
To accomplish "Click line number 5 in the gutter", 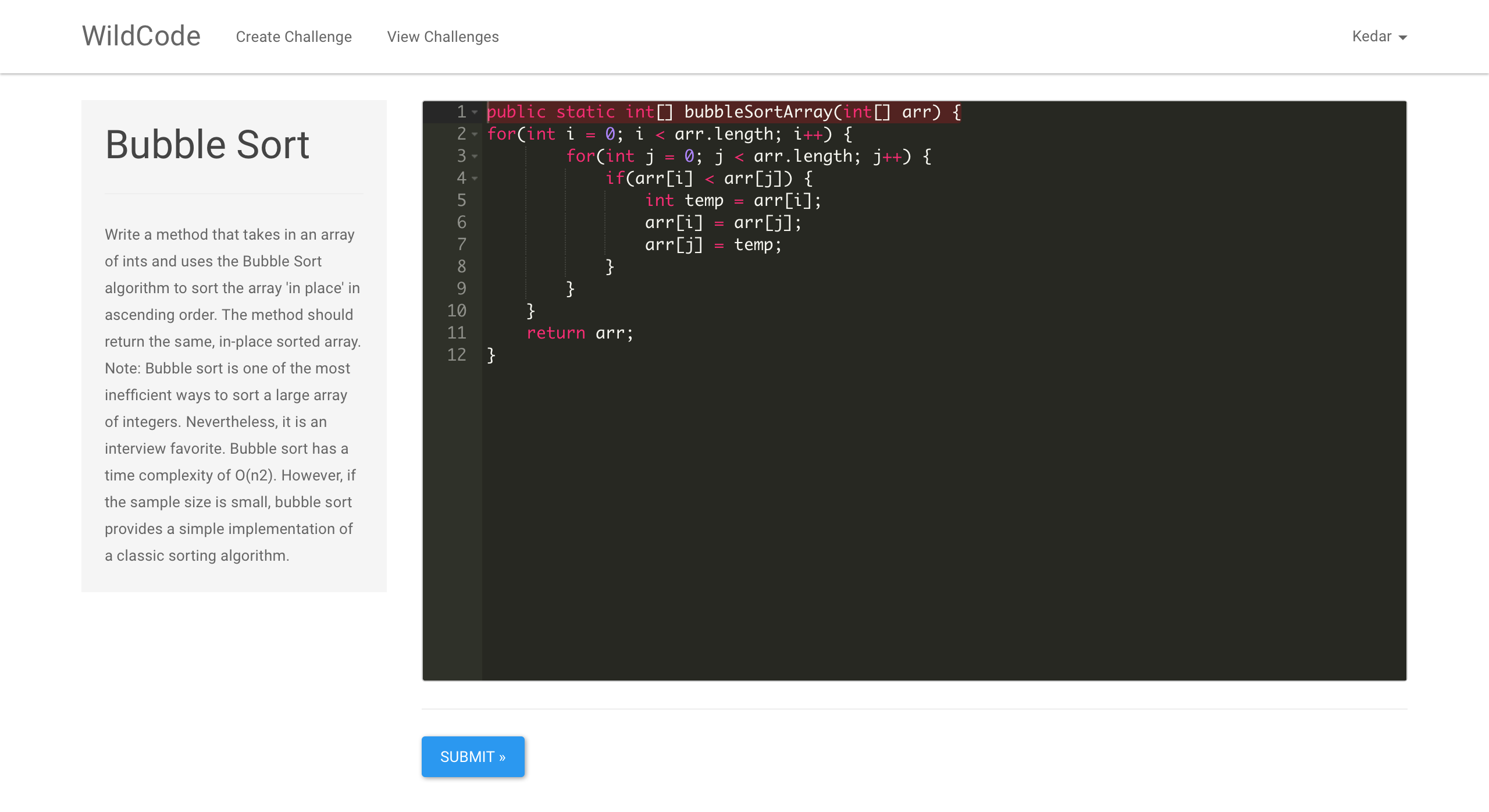I will click(x=461, y=200).
